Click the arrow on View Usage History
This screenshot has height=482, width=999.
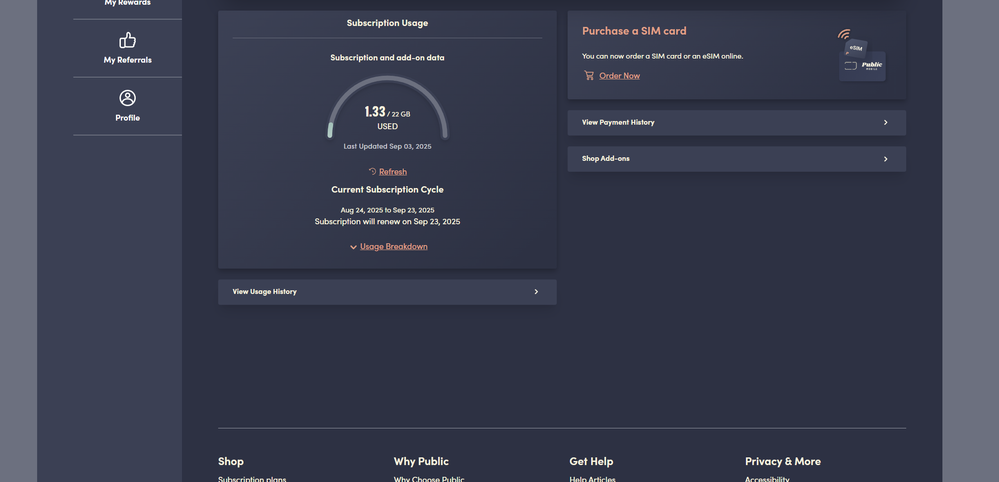(536, 292)
